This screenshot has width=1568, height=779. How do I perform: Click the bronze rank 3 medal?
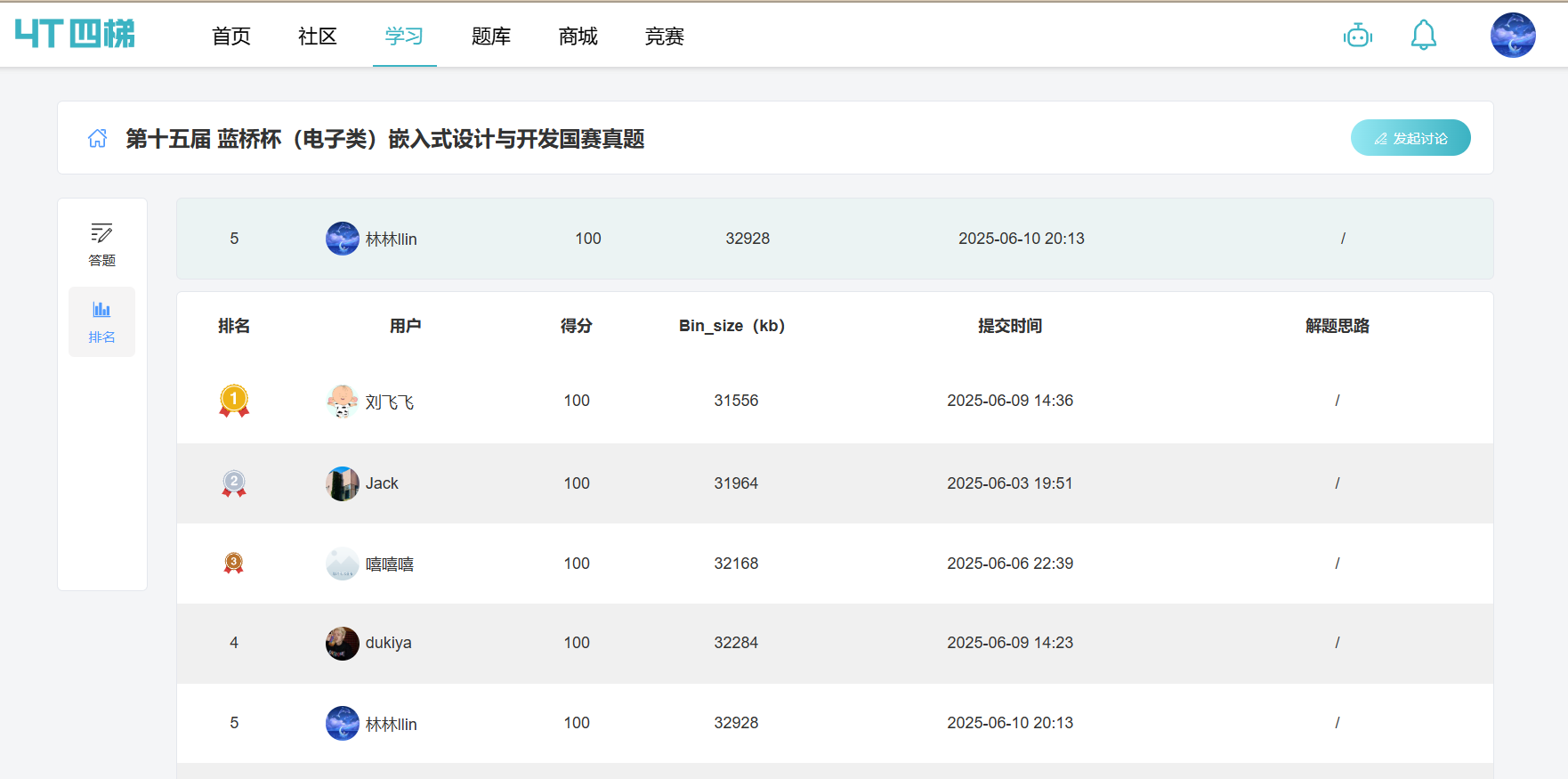pos(234,563)
